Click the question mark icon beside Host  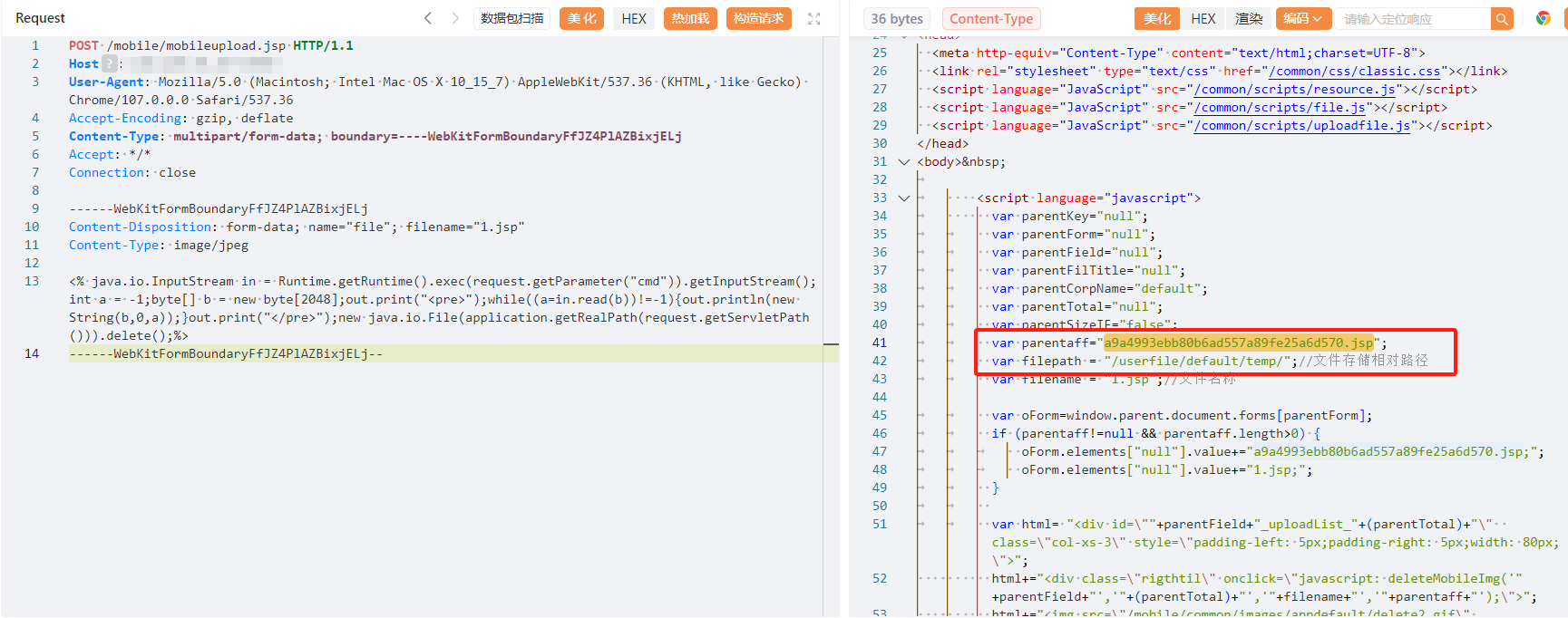110,63
